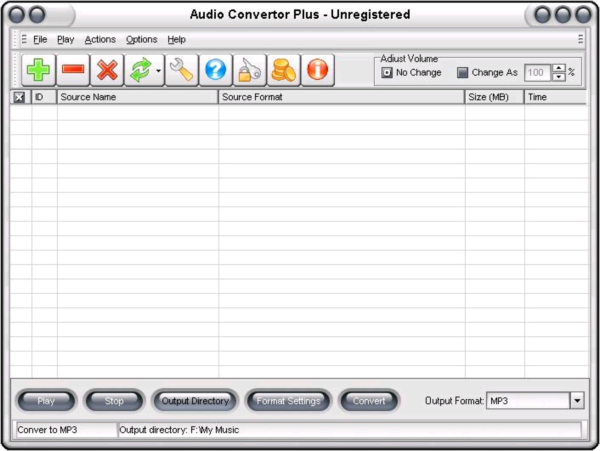This screenshot has height=451, width=600.
Task: Open the Options menu
Action: coord(141,39)
